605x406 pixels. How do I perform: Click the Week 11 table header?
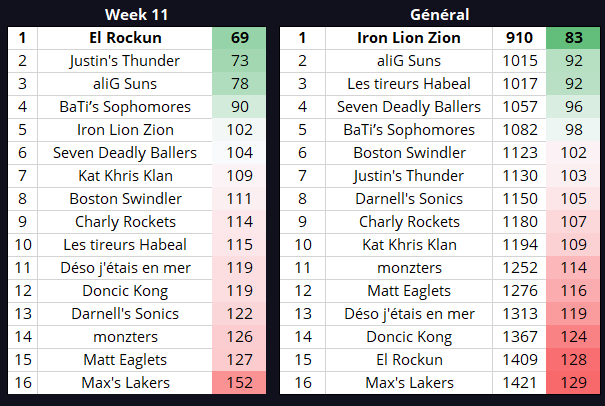pos(137,15)
